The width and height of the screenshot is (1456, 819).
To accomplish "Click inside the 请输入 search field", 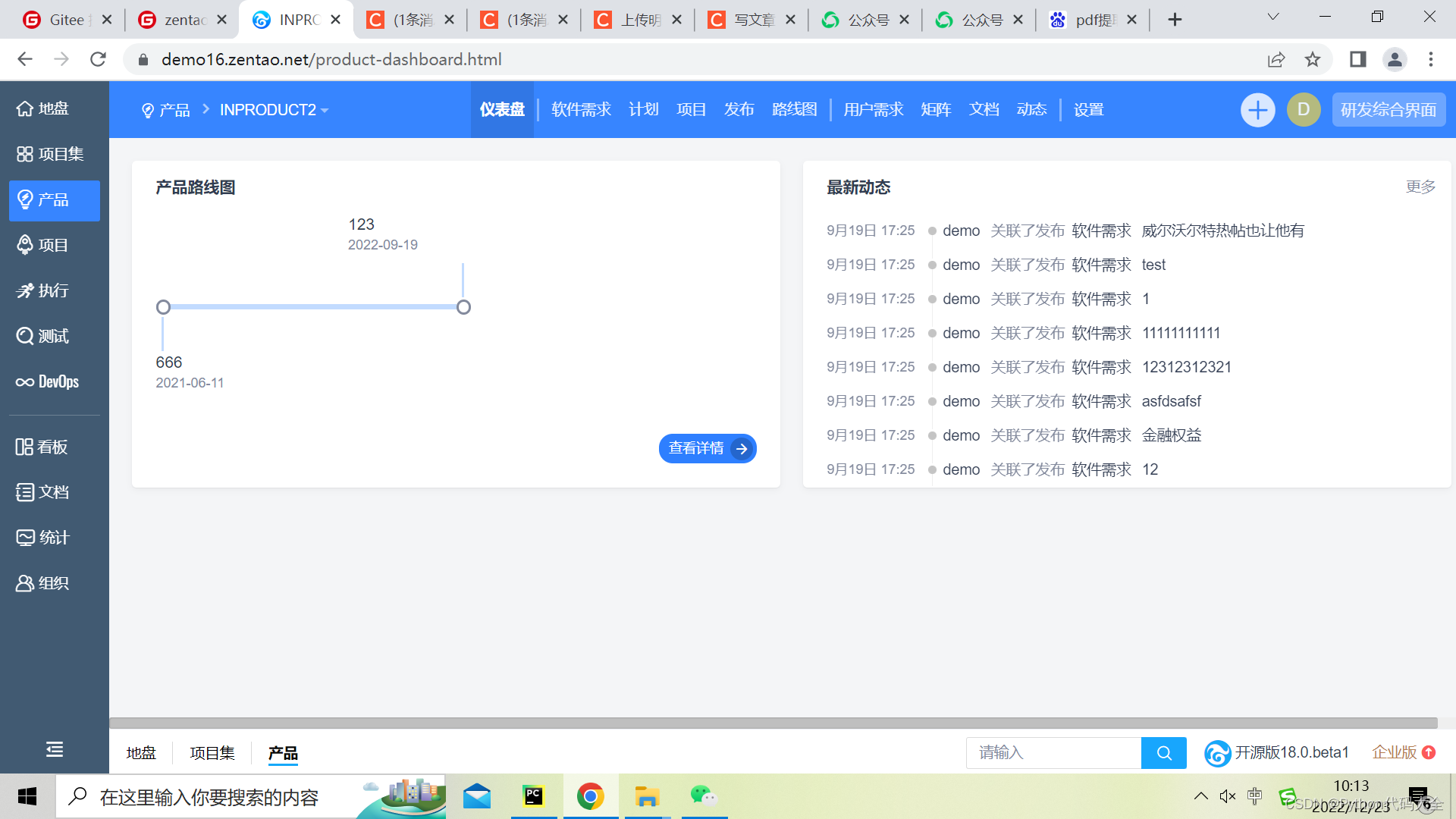I will pos(1054,752).
